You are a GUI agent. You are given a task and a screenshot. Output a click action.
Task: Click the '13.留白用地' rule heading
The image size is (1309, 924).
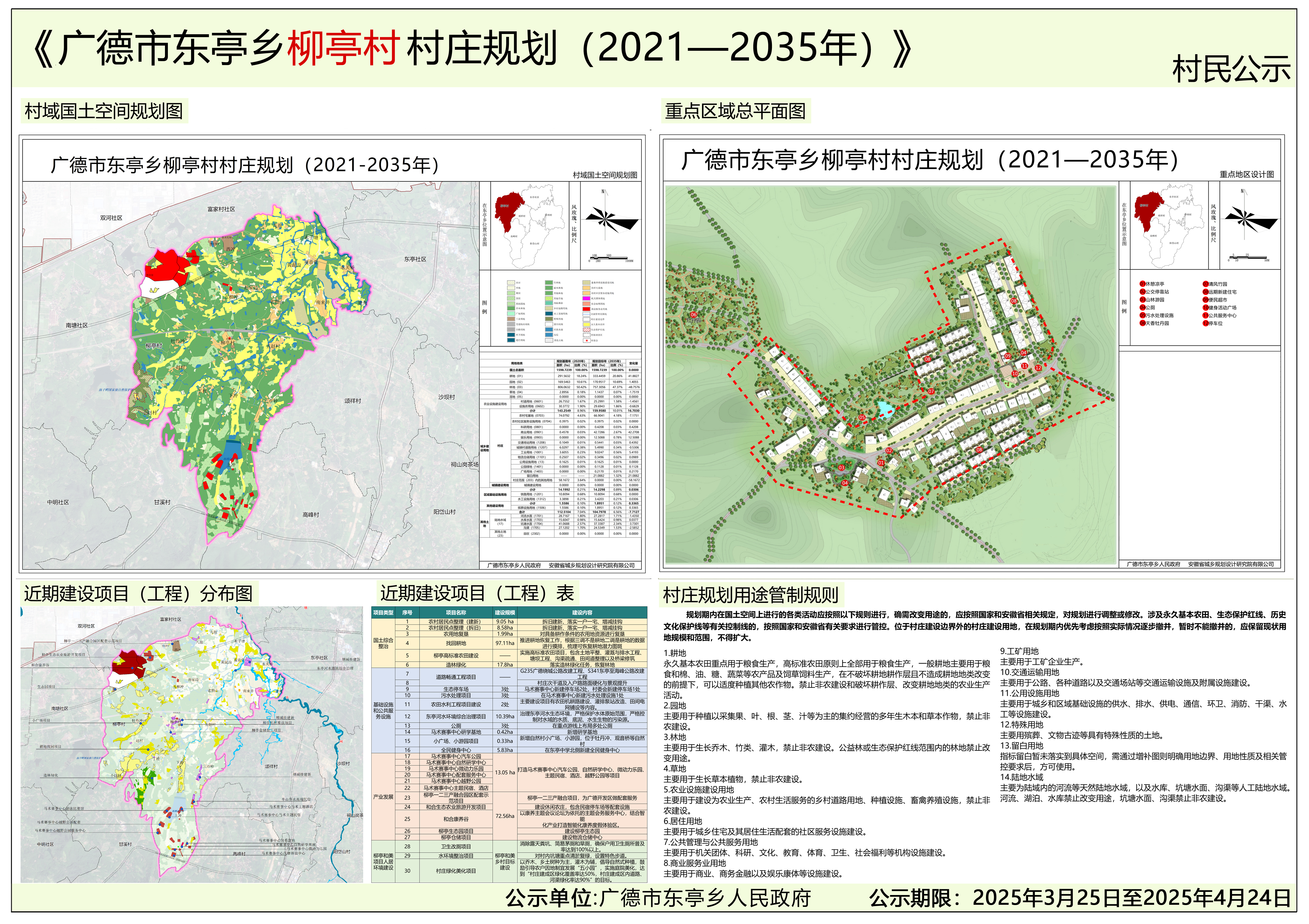(x=1022, y=746)
